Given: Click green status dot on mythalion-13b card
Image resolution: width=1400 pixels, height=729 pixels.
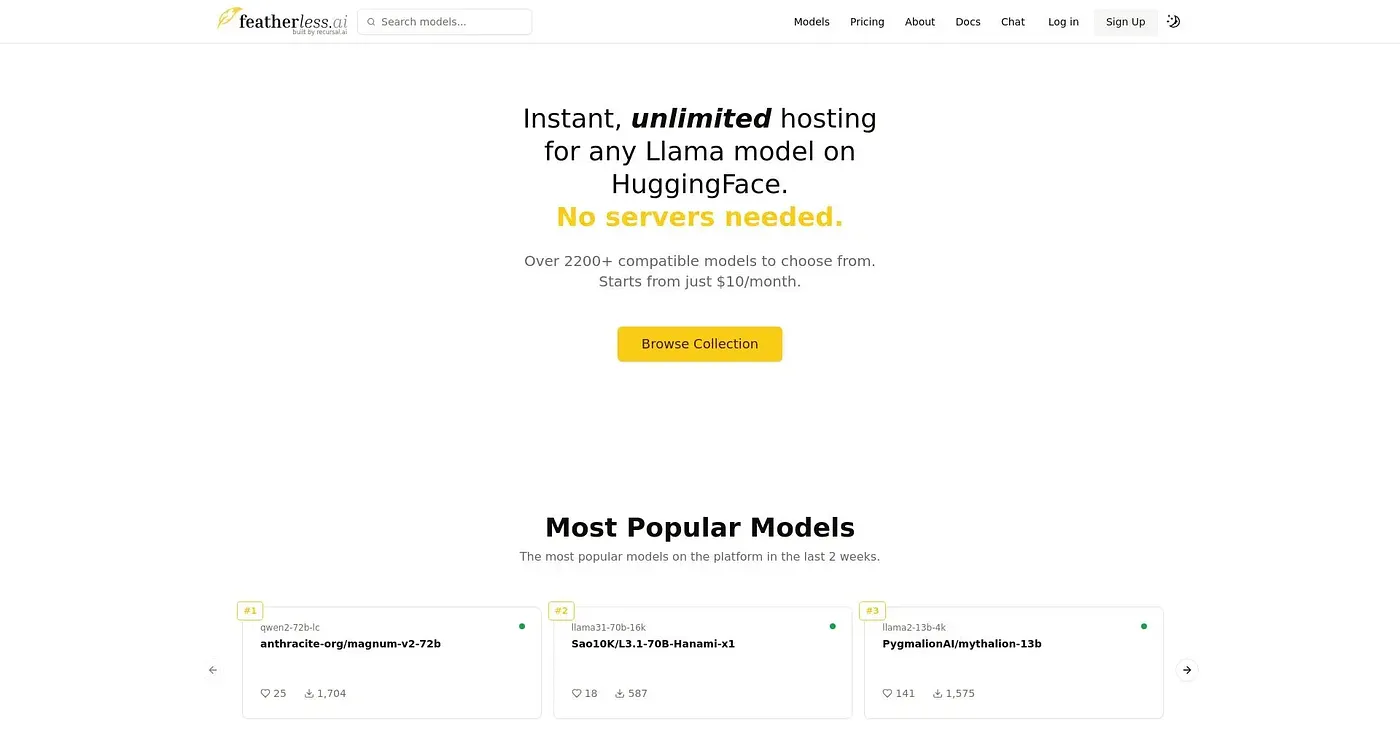Looking at the screenshot, I should (x=1144, y=626).
